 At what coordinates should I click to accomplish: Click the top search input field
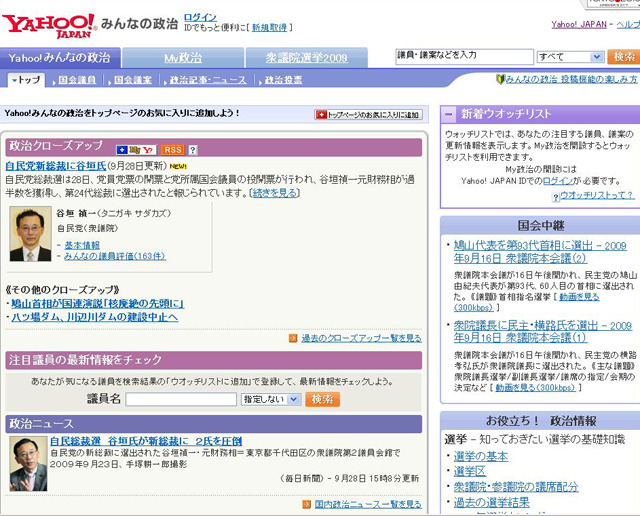tap(464, 56)
